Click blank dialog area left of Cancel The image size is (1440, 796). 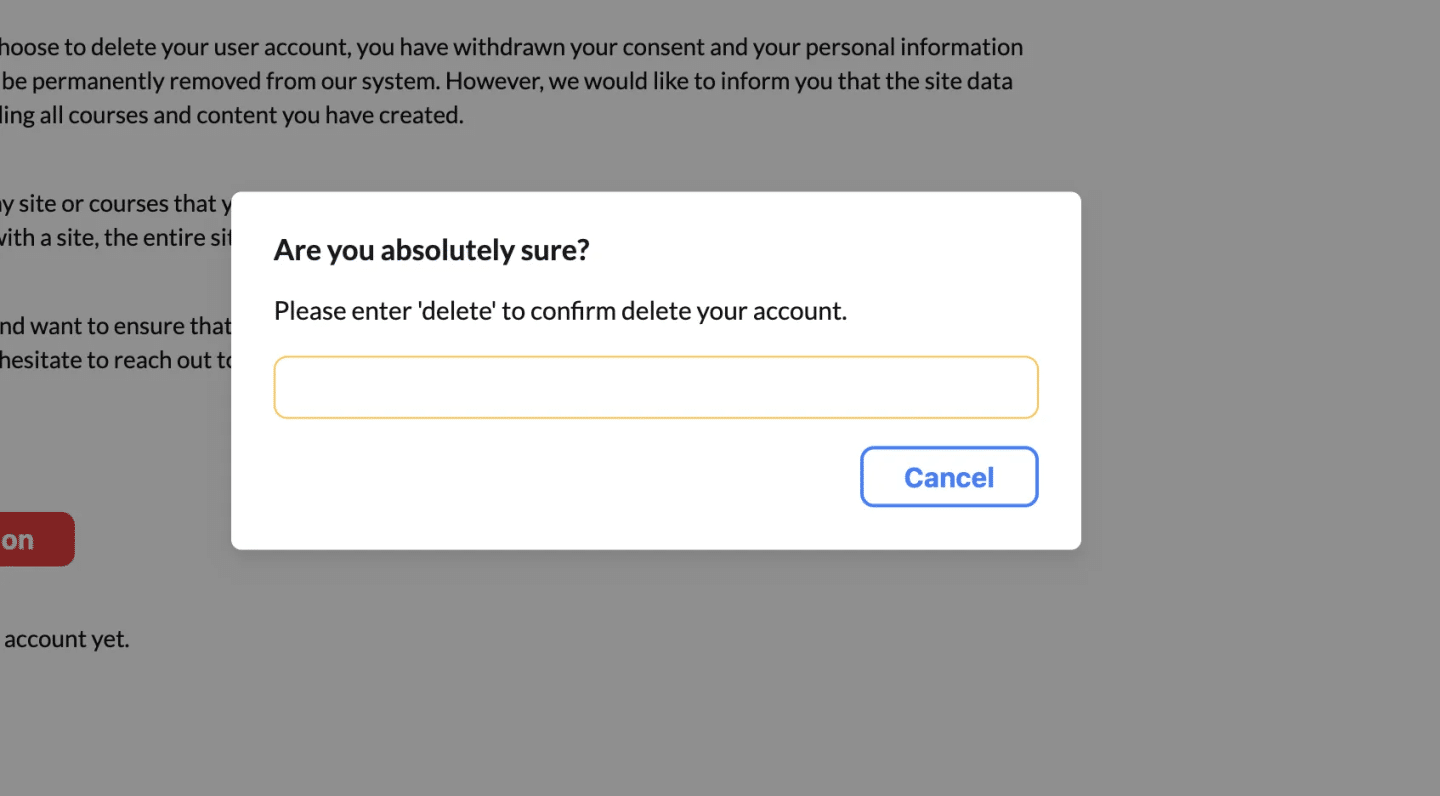(x=560, y=477)
